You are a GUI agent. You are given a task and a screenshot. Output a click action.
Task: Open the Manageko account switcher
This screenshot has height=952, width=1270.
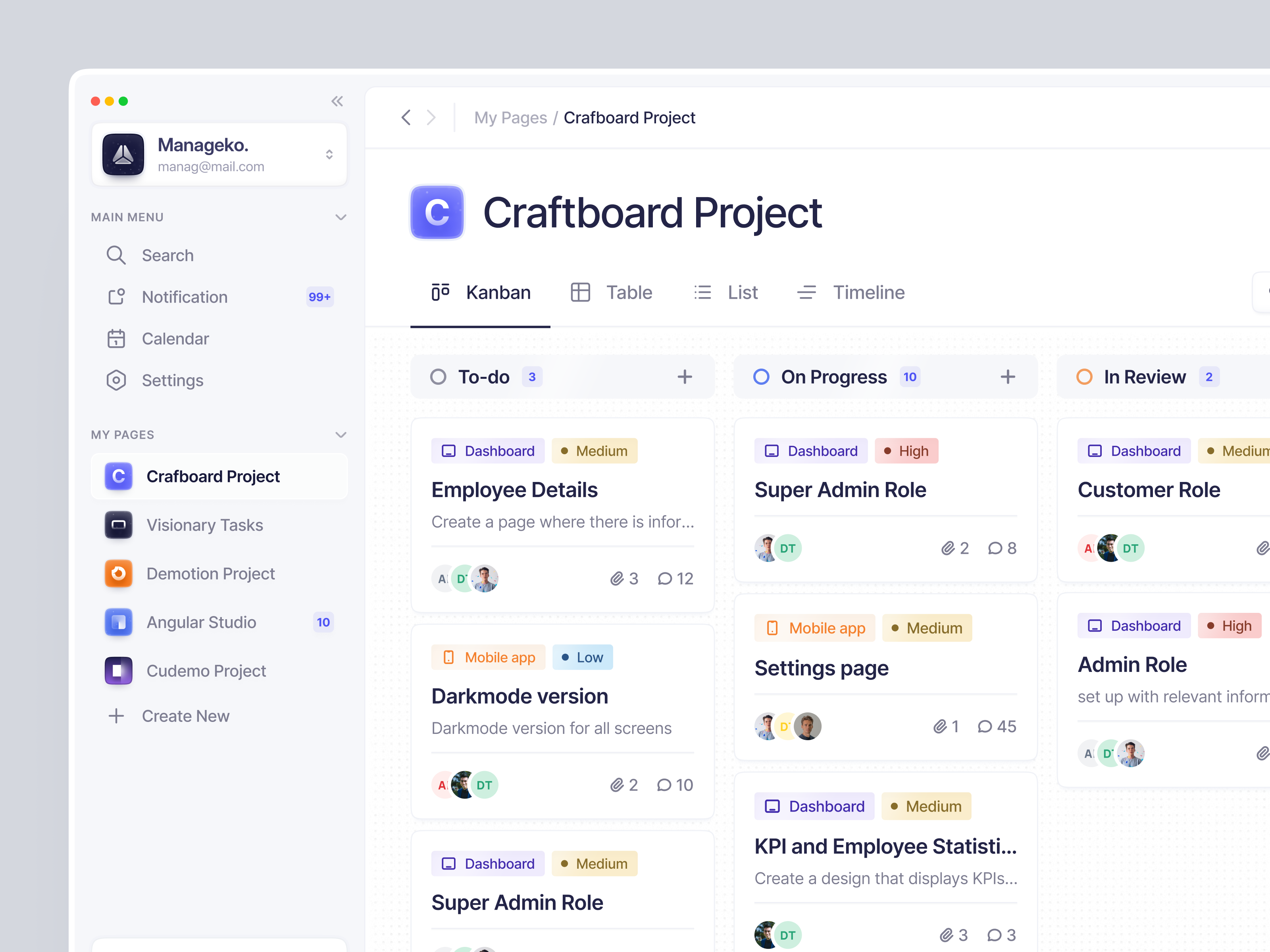pos(329,154)
